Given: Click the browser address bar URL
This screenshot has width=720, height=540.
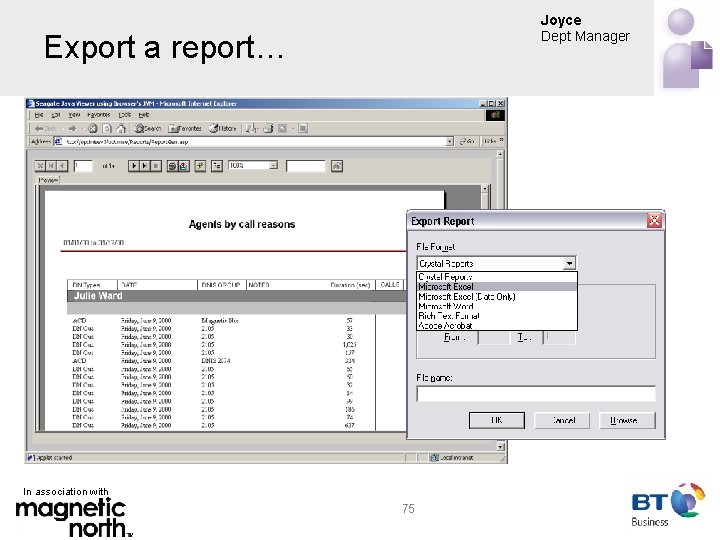Looking at the screenshot, I should pos(254,142).
